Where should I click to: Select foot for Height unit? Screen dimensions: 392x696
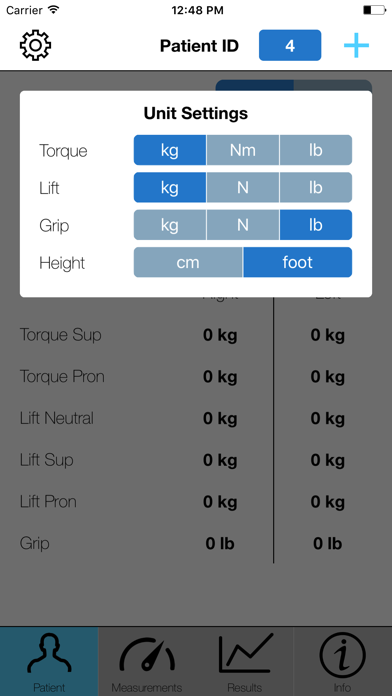pyautogui.click(x=297, y=262)
